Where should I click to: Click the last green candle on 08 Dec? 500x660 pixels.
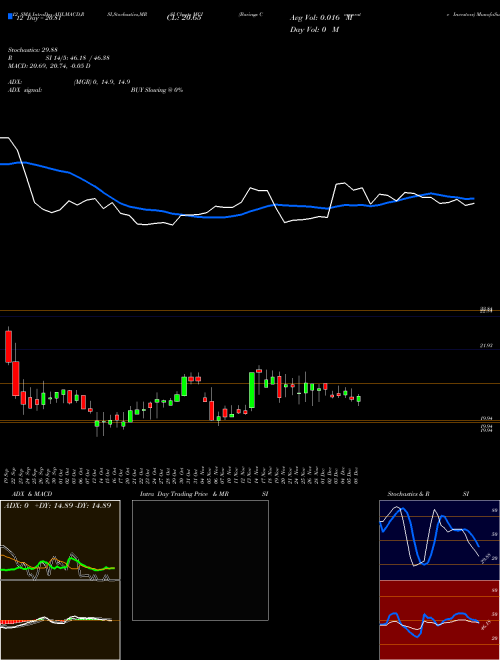point(359,399)
